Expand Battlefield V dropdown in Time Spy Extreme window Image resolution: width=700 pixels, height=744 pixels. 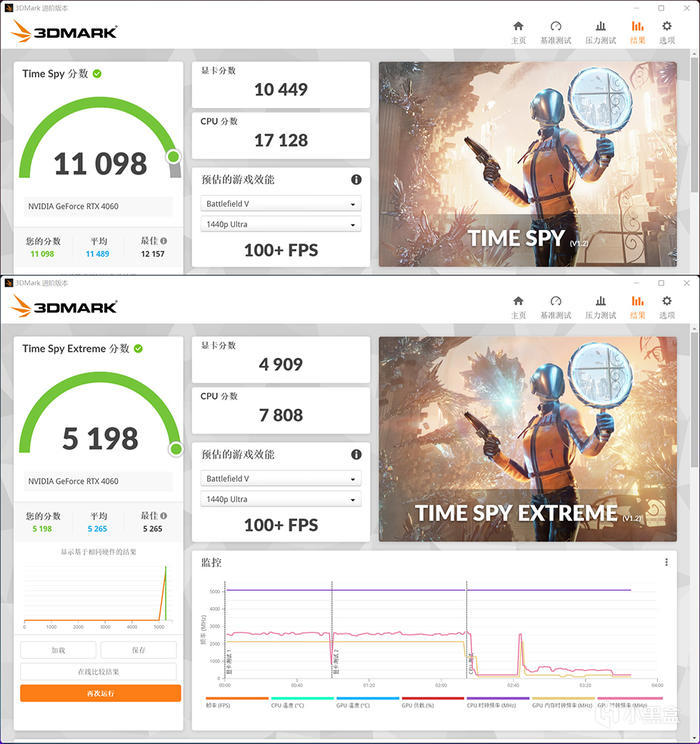[x=280, y=479]
